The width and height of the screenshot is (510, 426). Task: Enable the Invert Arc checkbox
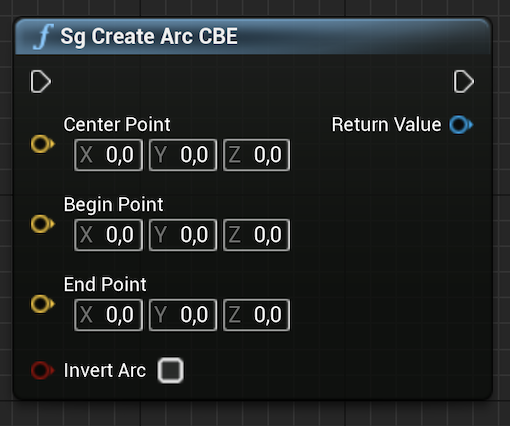pyautogui.click(x=170, y=370)
